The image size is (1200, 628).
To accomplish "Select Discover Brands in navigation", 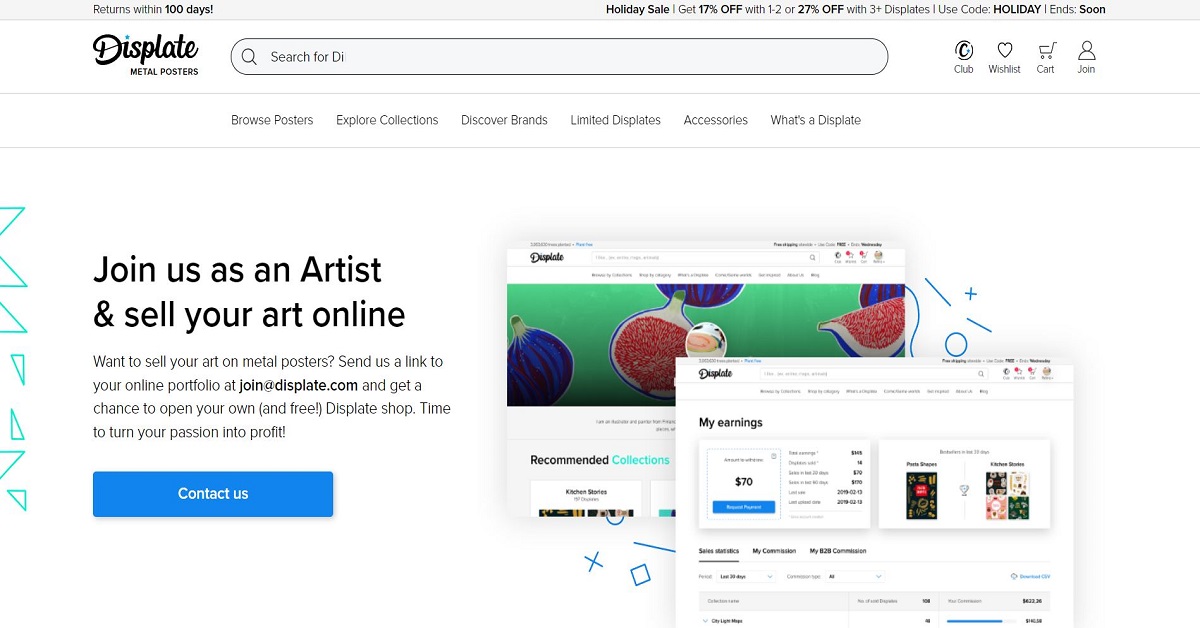I will tap(504, 120).
